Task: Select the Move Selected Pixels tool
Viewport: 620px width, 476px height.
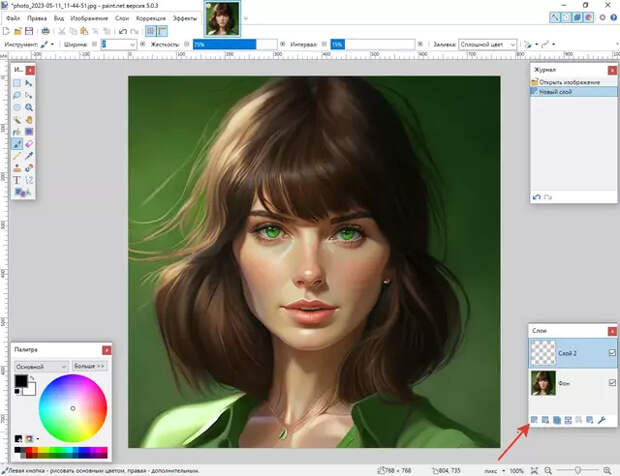Action: click(28, 83)
